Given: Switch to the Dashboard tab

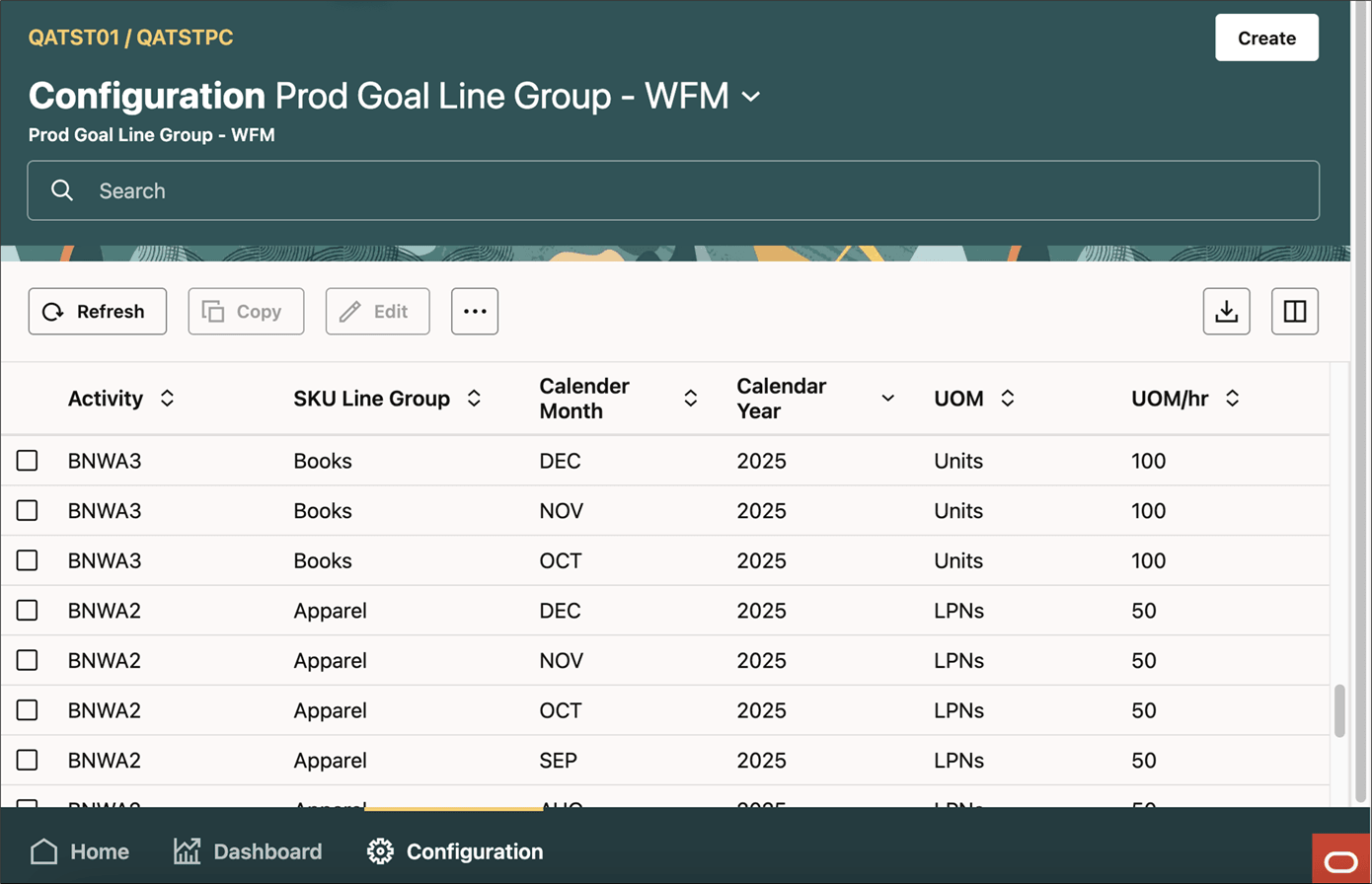Looking at the screenshot, I should (x=248, y=851).
